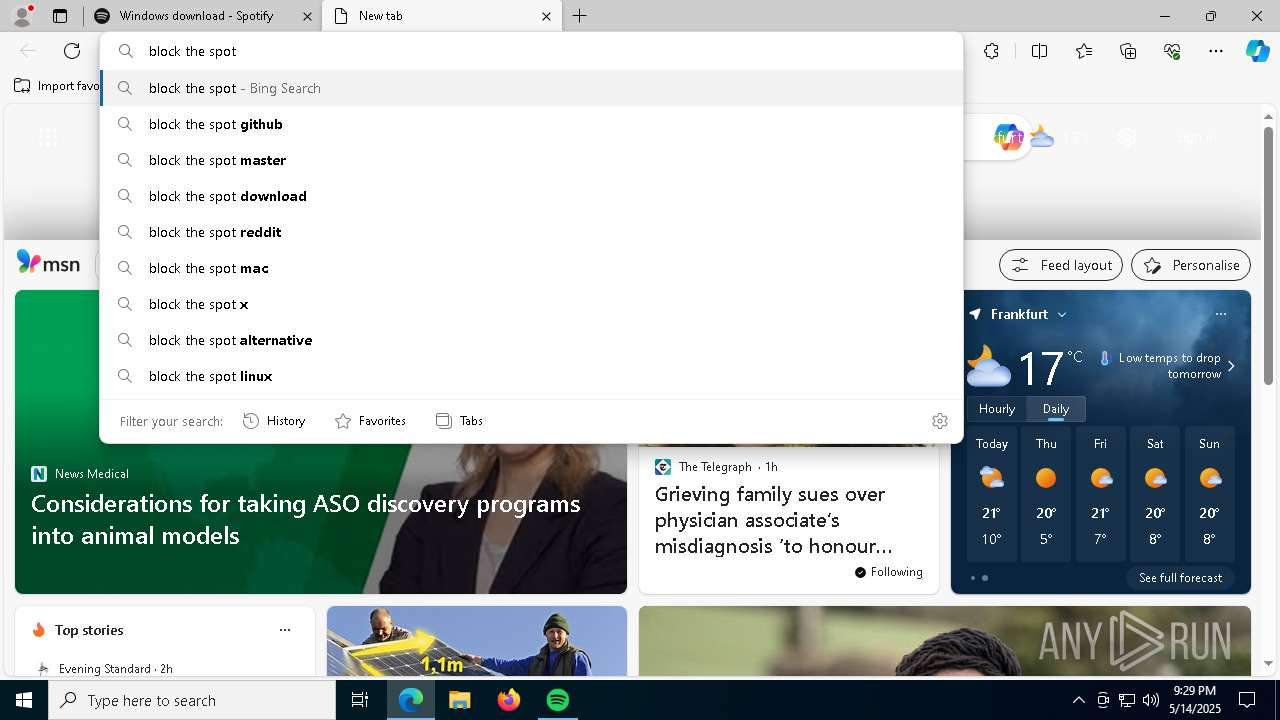1280x720 pixels.
Task: Choose 'block the spot - Bing Search' suggestion
Action: pyautogui.click(x=531, y=88)
